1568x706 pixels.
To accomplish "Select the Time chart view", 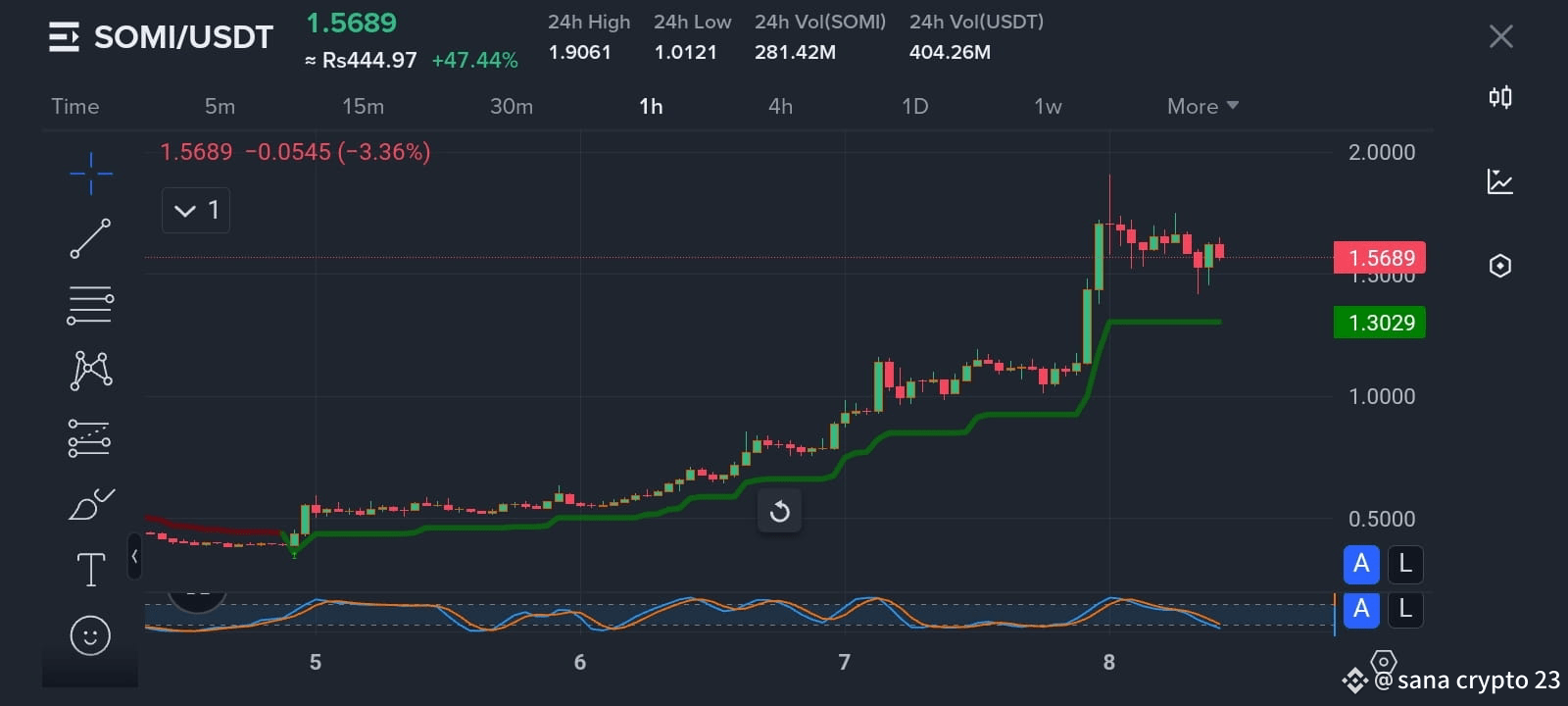I will pos(75,106).
